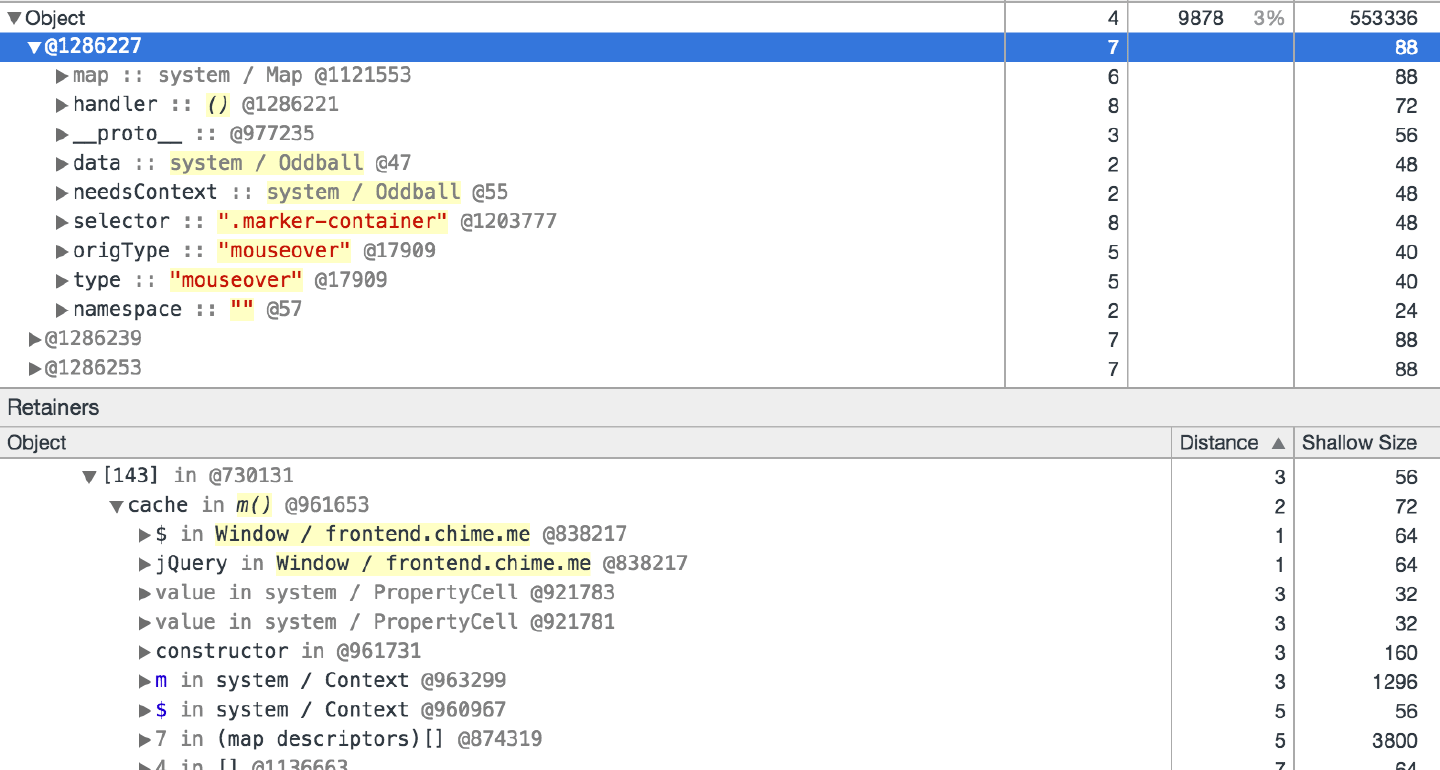Expand the needsContext property row
The height and width of the screenshot is (770, 1440).
62,193
